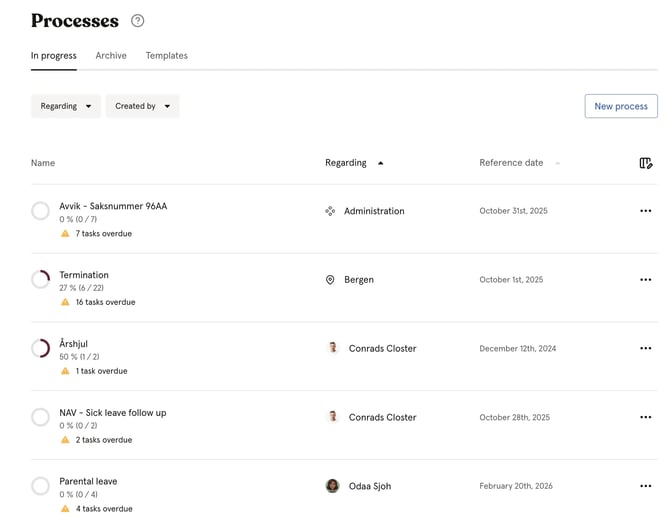The image size is (670, 522).
Task: Open the Created by filter dropdown
Action: (142, 106)
